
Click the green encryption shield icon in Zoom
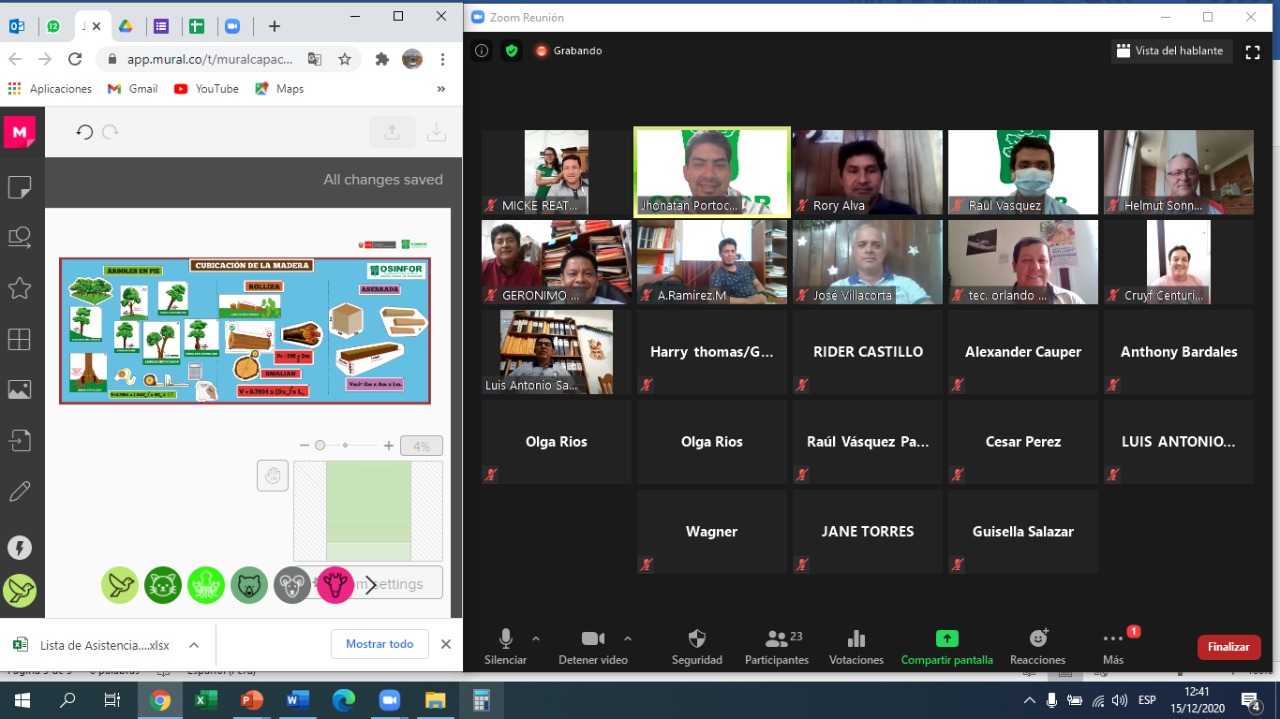click(x=512, y=50)
